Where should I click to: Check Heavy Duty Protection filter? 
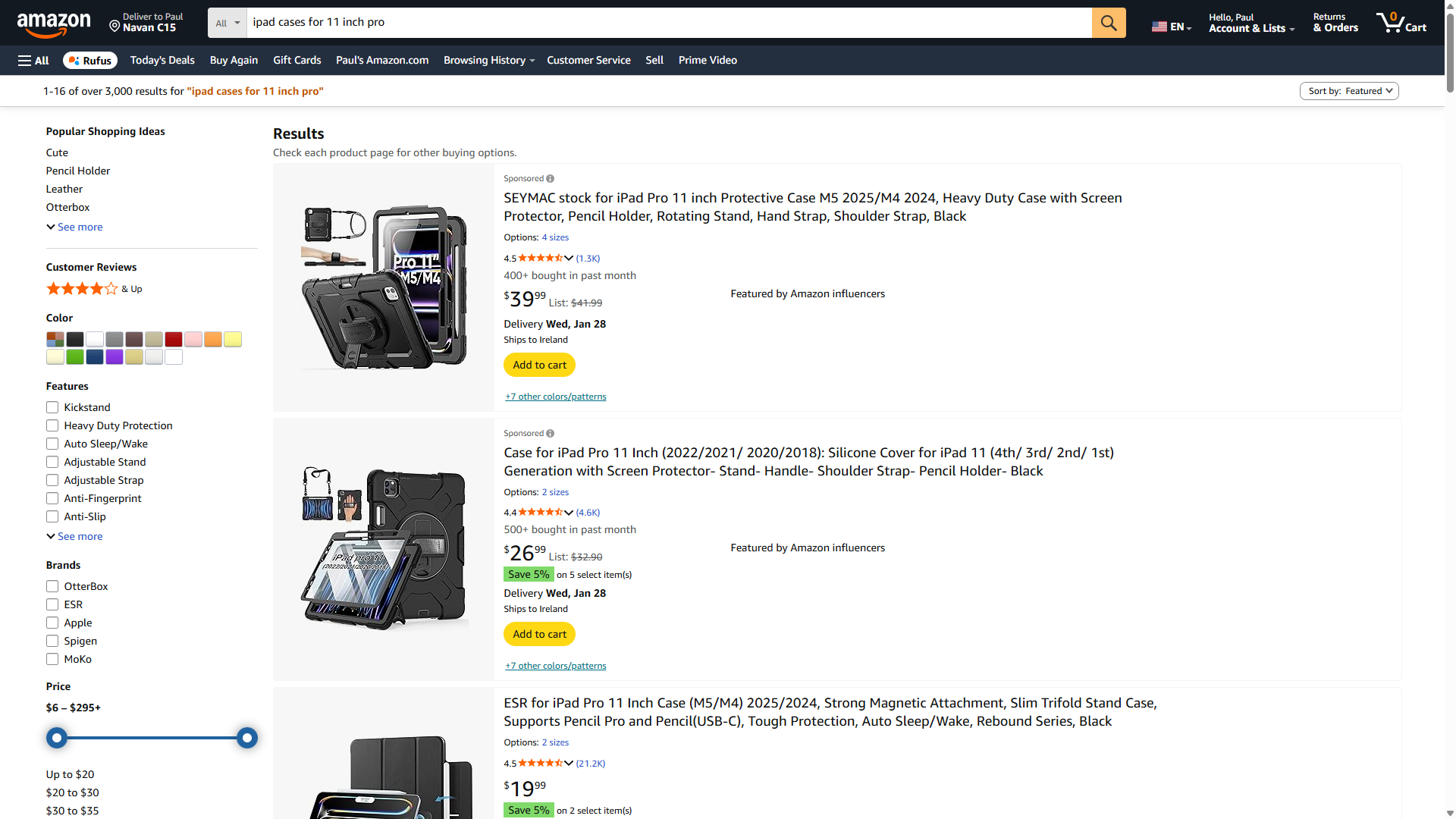(52, 426)
